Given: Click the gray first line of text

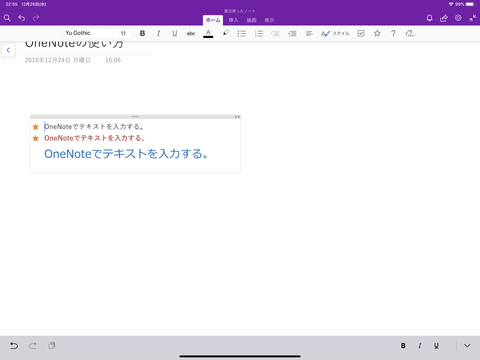Looking at the screenshot, I should tap(94, 127).
